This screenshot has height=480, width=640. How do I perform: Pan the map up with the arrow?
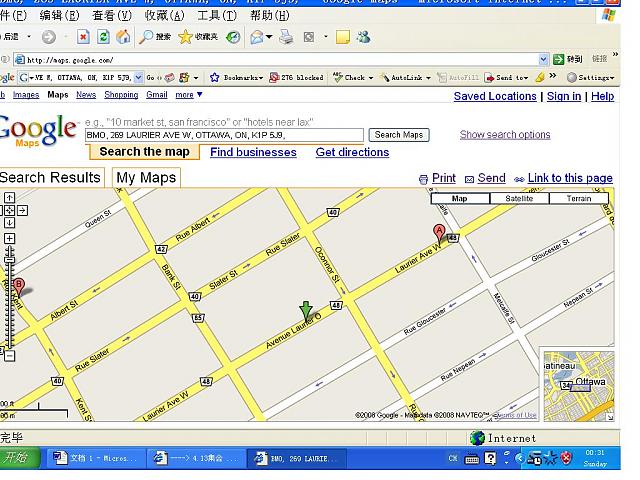click(10, 198)
